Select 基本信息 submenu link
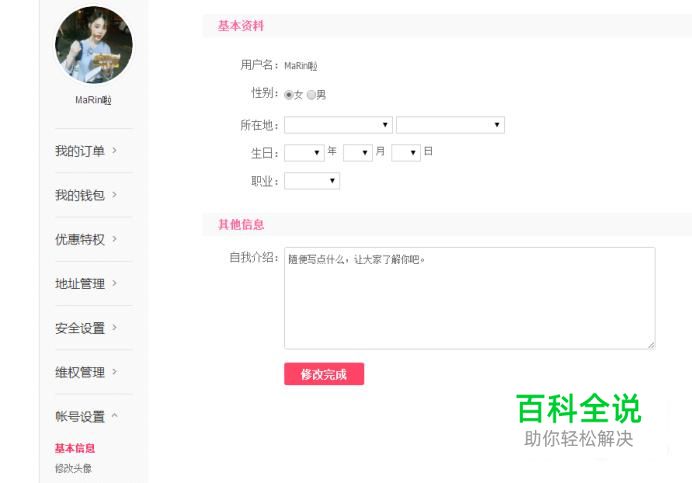Viewport: 692px width, 483px height. (x=75, y=448)
